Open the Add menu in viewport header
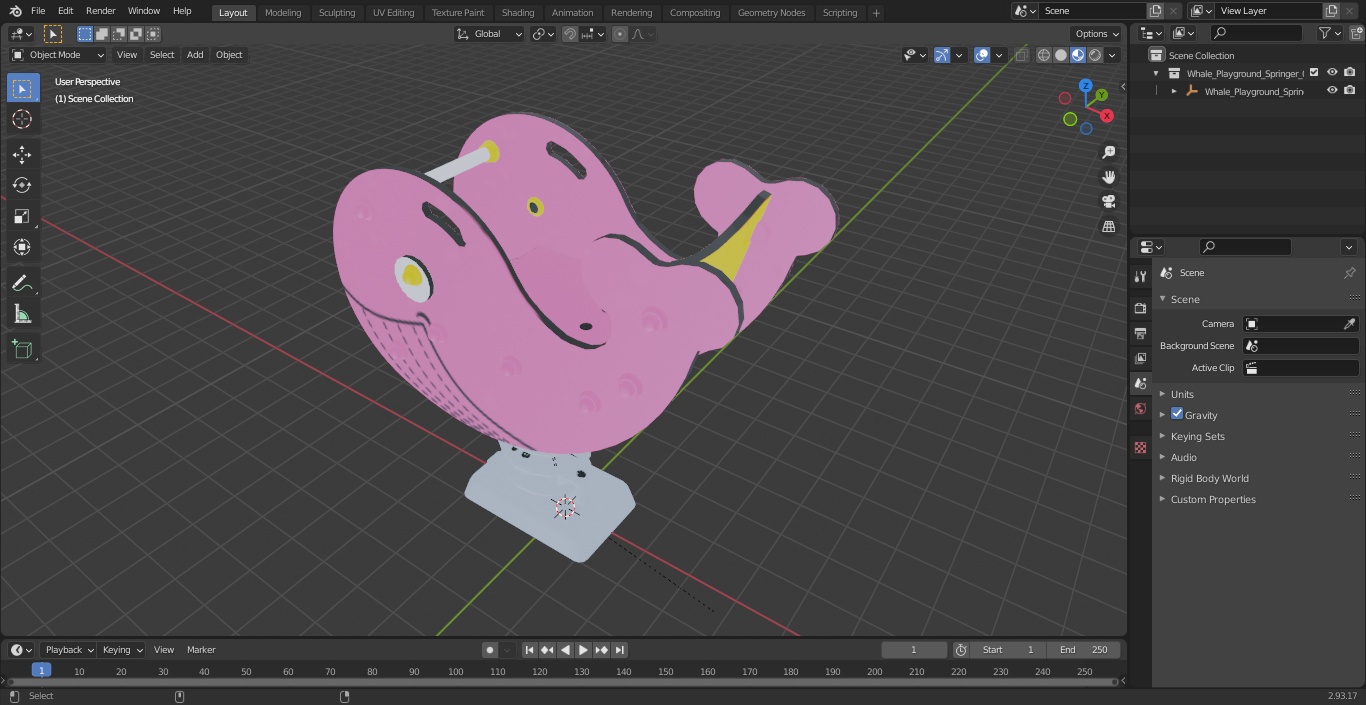 (195, 55)
